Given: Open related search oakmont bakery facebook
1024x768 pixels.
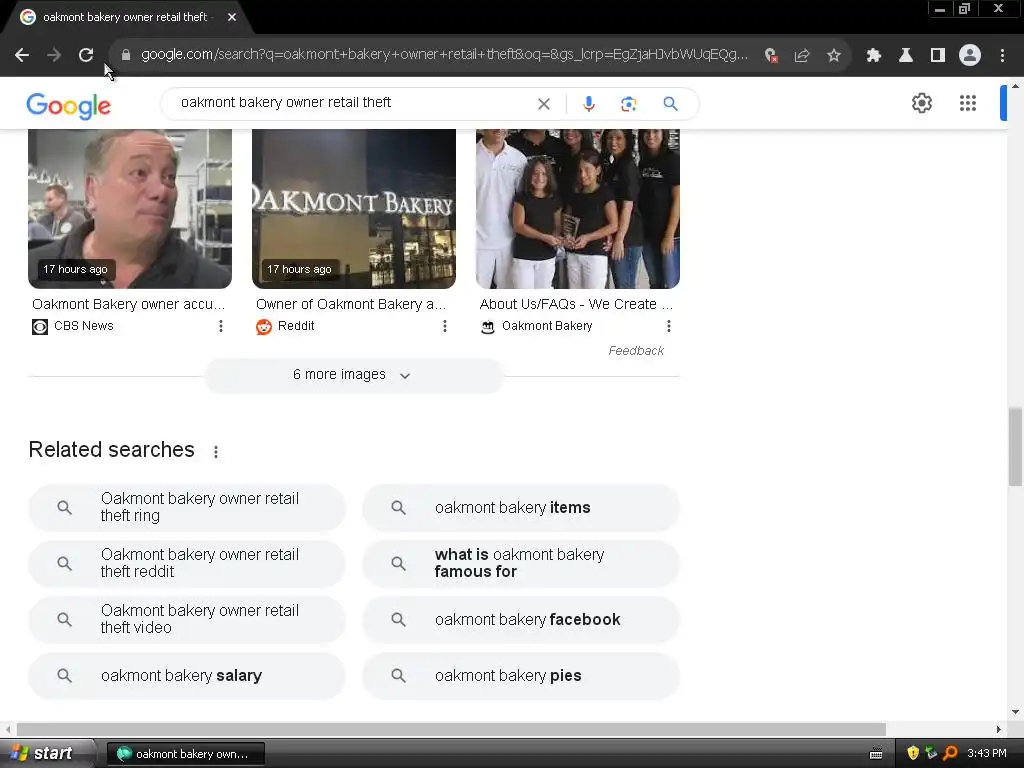Looking at the screenshot, I should pyautogui.click(x=520, y=619).
